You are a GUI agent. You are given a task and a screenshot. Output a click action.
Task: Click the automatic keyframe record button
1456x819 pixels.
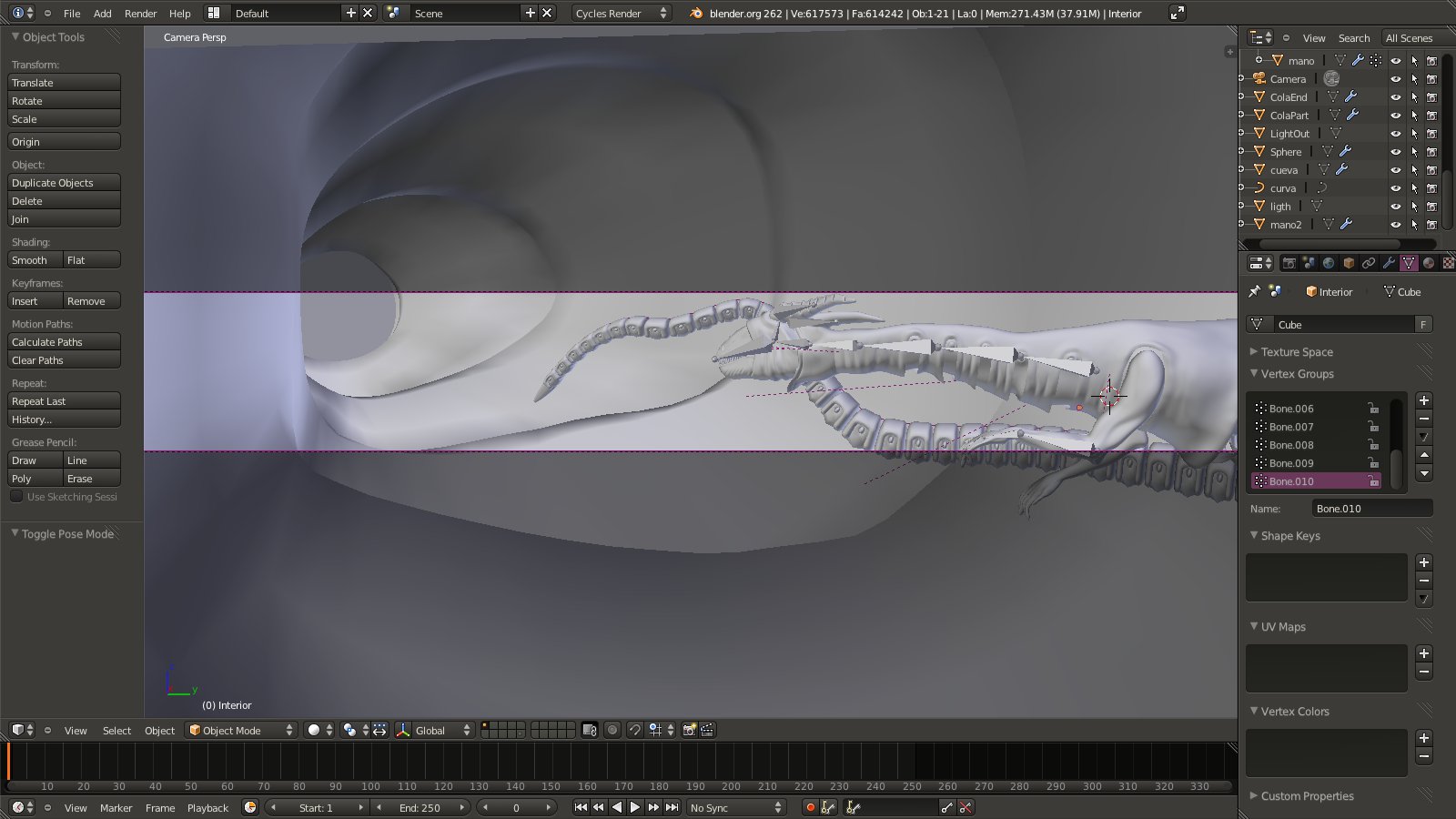[x=810, y=807]
